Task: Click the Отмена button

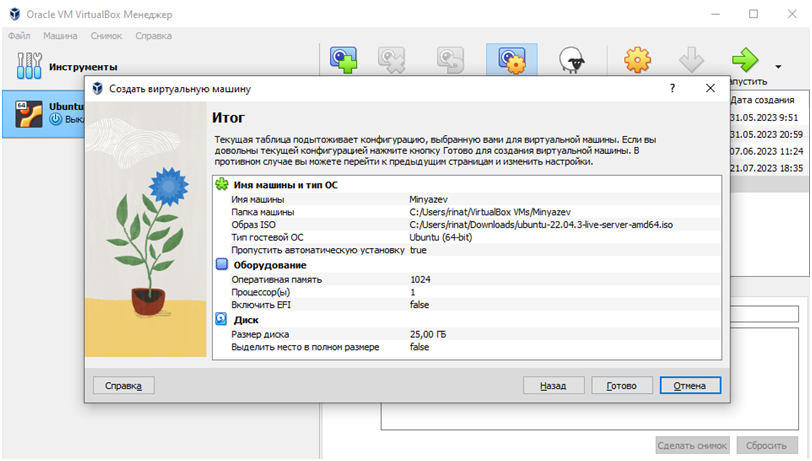Action: (x=690, y=385)
